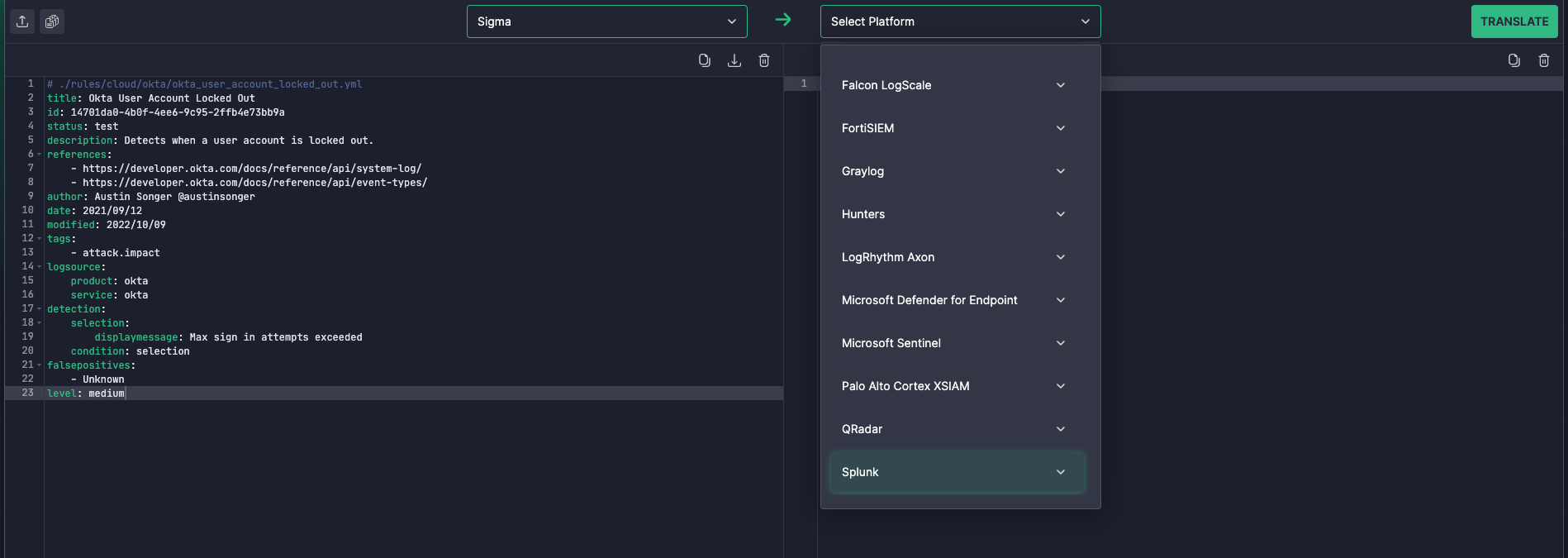Select Splunk from the platform list
Viewport: 1568px width, 558px height.
860,472
